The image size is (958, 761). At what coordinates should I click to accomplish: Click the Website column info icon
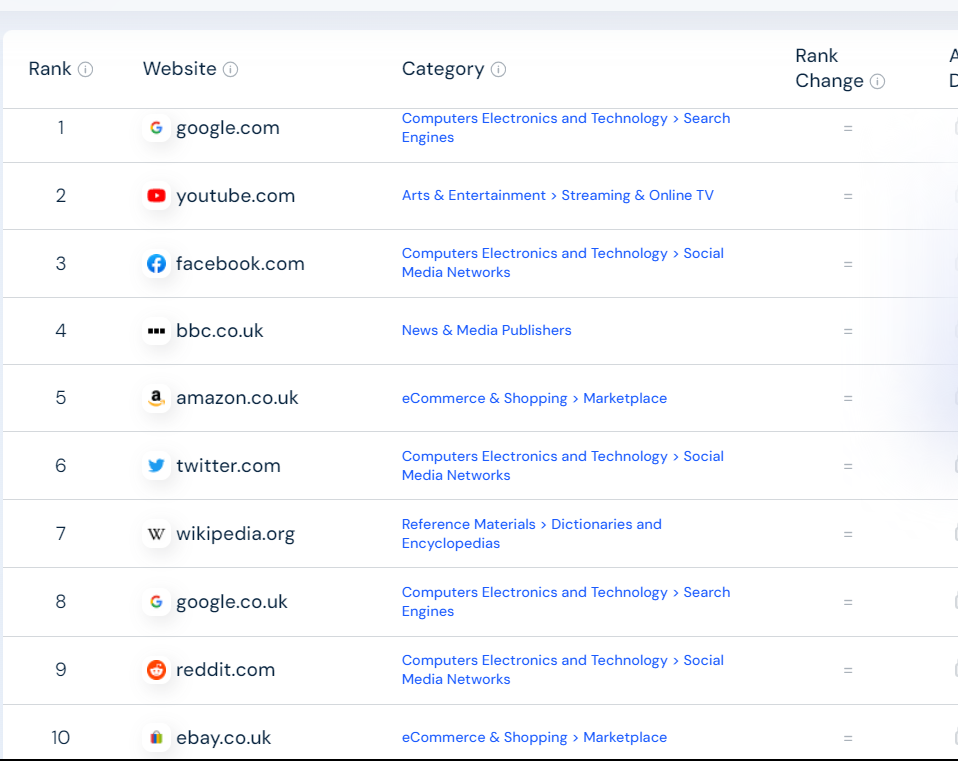point(230,70)
